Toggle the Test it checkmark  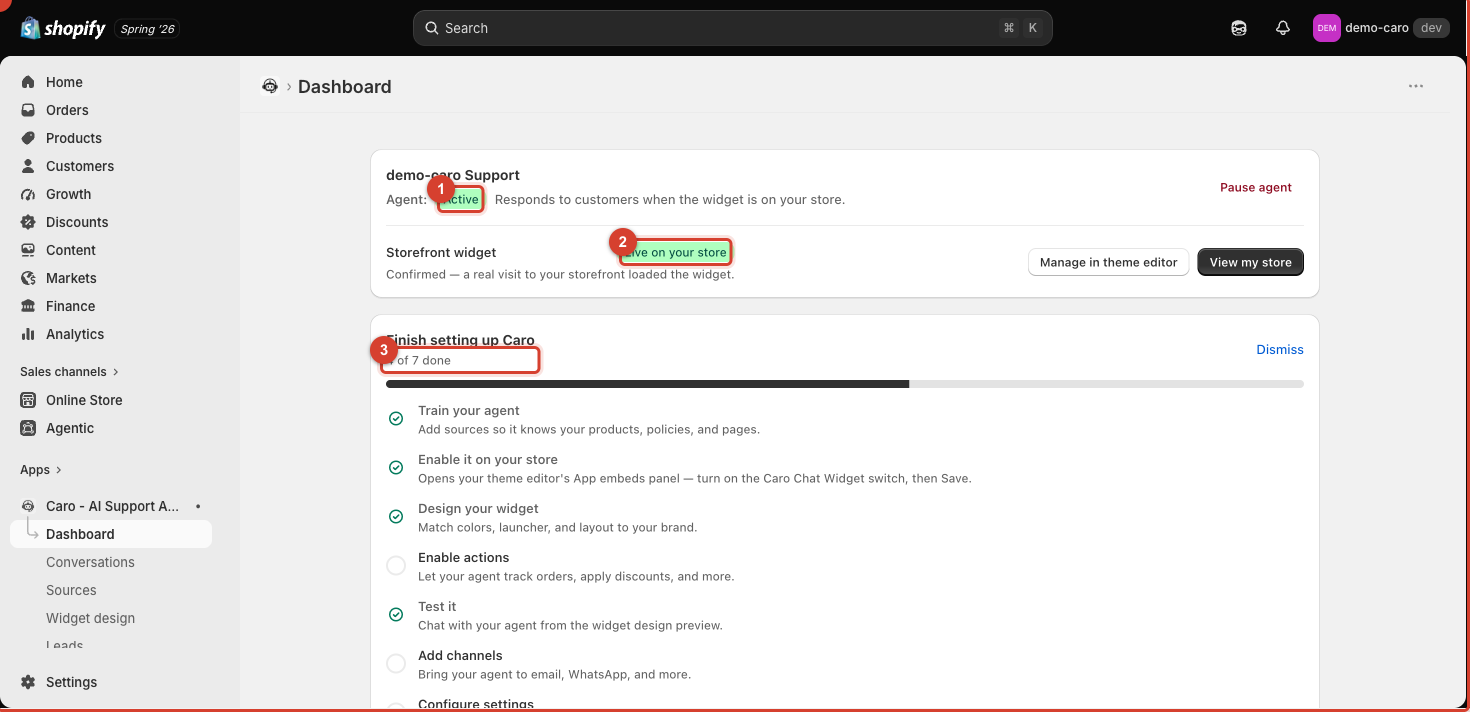(396, 614)
